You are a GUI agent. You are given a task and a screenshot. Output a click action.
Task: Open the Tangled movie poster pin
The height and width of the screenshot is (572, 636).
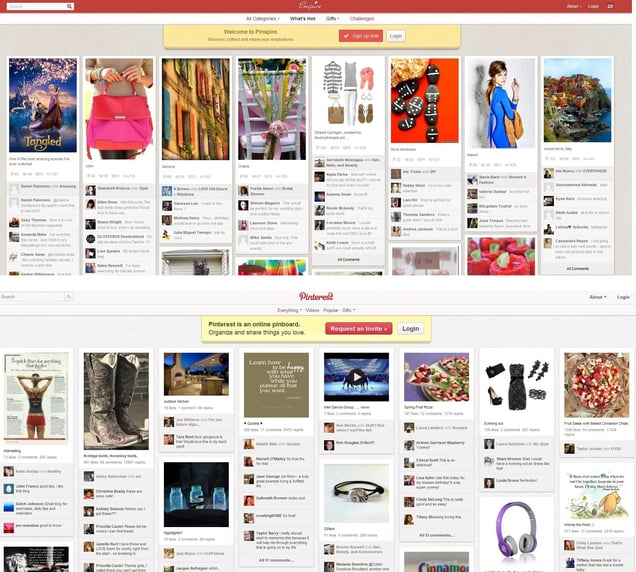[43, 105]
